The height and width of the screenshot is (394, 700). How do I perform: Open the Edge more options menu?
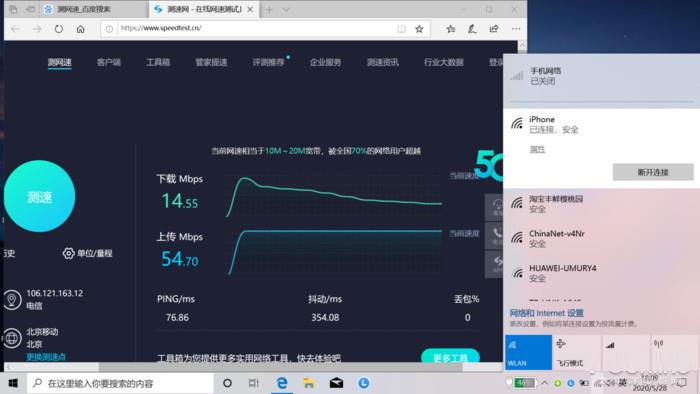516,29
